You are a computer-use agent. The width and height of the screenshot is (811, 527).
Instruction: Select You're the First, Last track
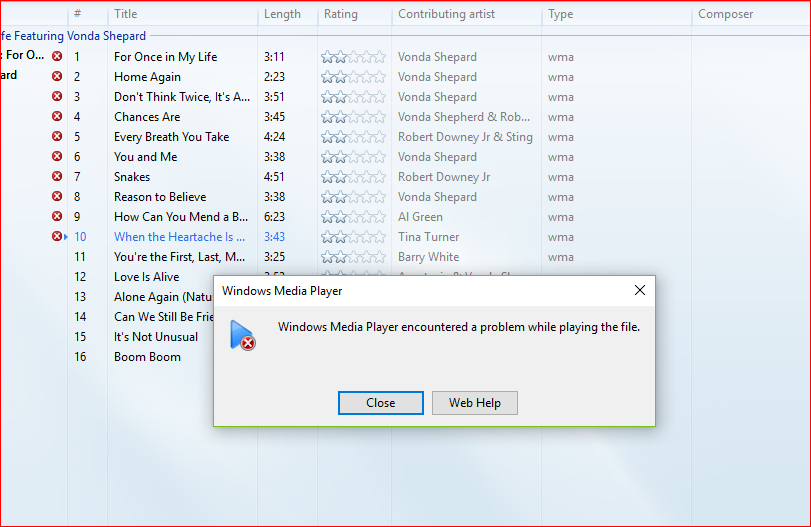tap(179, 257)
